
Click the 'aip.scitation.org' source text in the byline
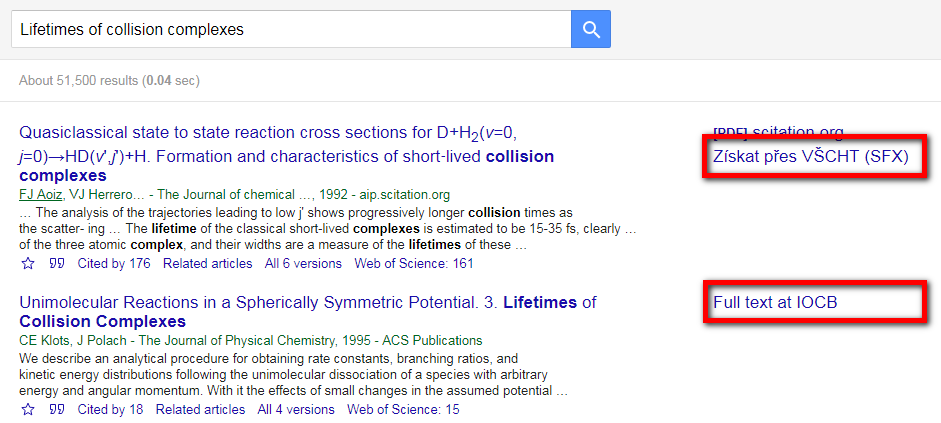click(x=404, y=194)
